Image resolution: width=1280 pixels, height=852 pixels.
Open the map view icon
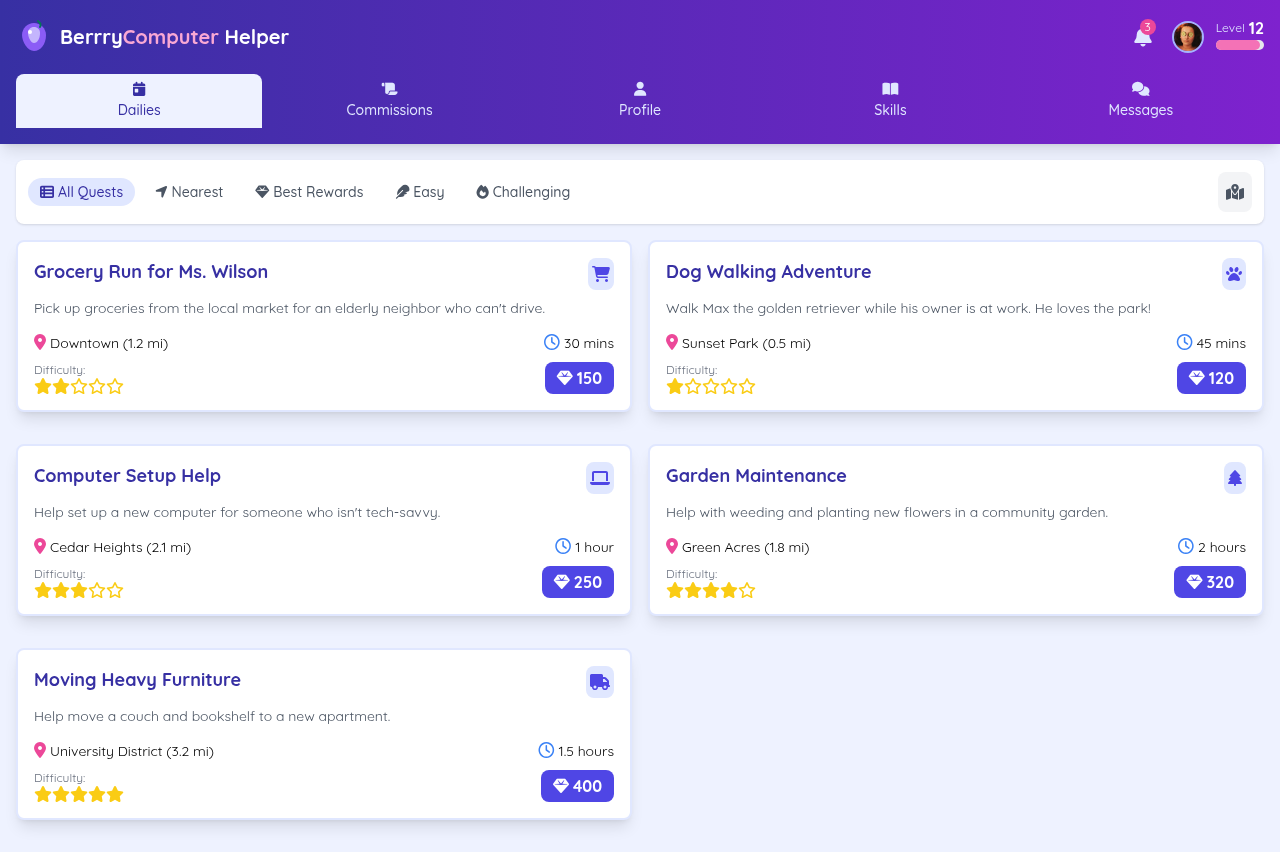point(1235,192)
